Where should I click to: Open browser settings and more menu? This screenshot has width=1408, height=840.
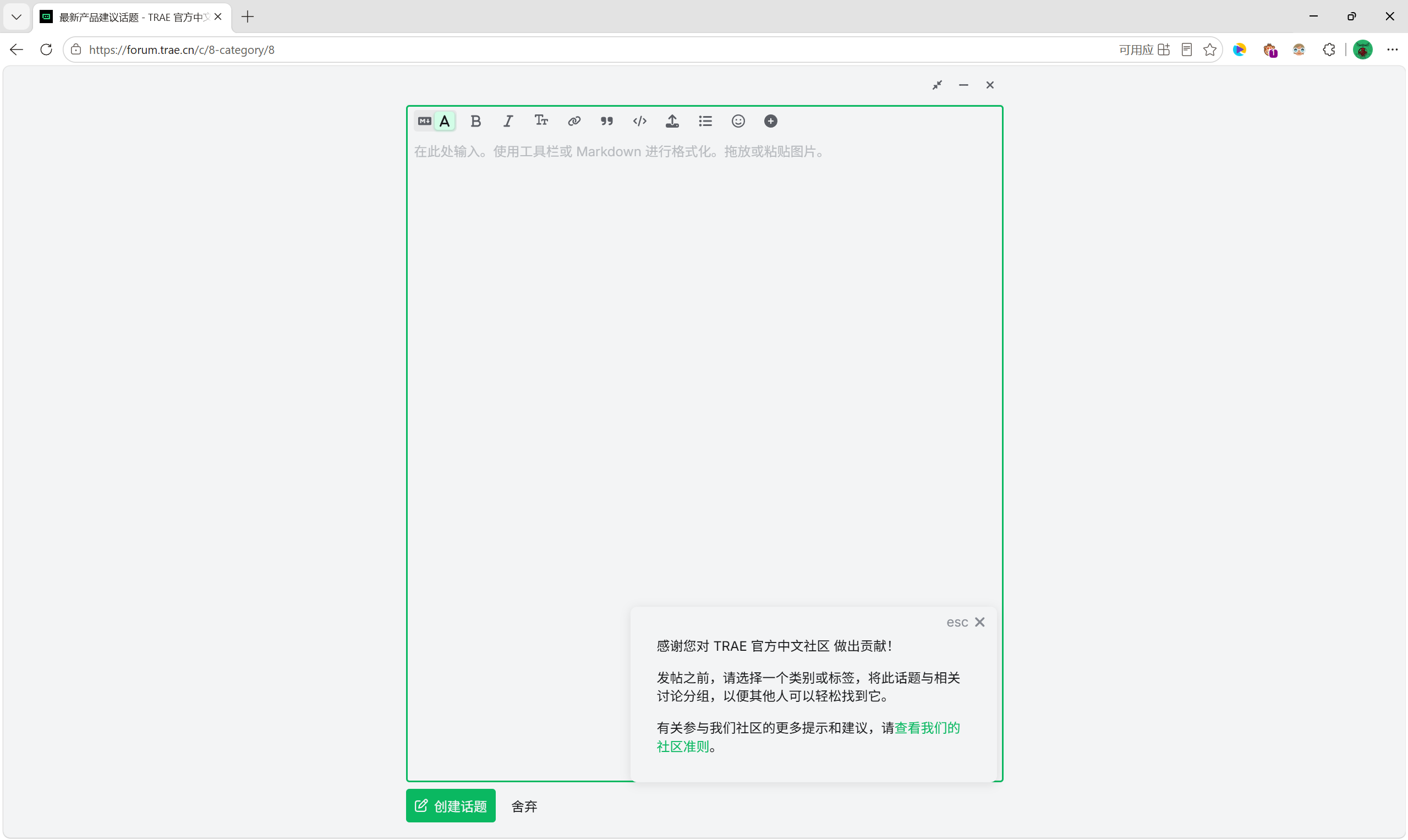tap(1392, 50)
